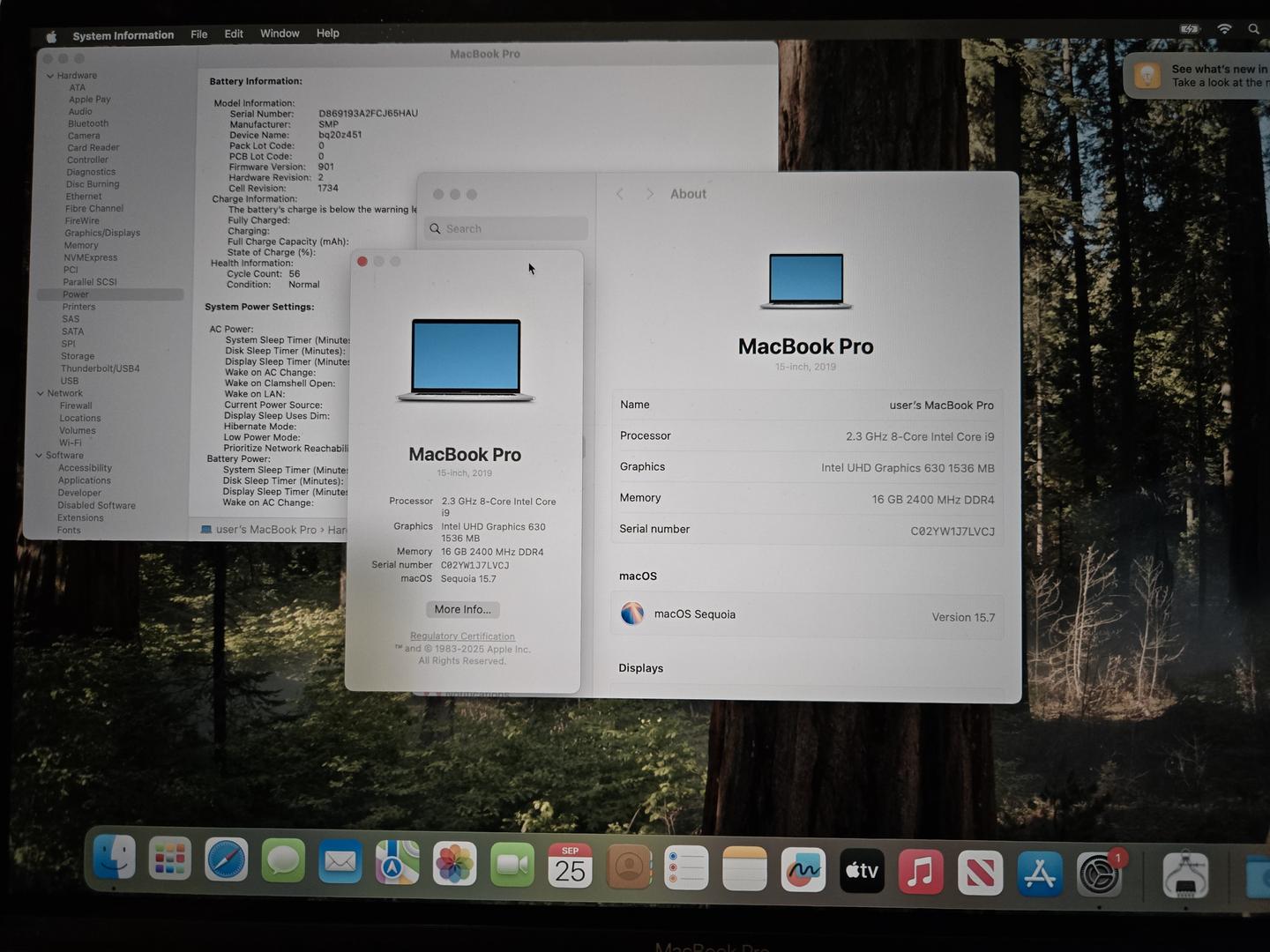Image resolution: width=1270 pixels, height=952 pixels.
Task: Click the Serial number row in About pane
Action: [807, 530]
